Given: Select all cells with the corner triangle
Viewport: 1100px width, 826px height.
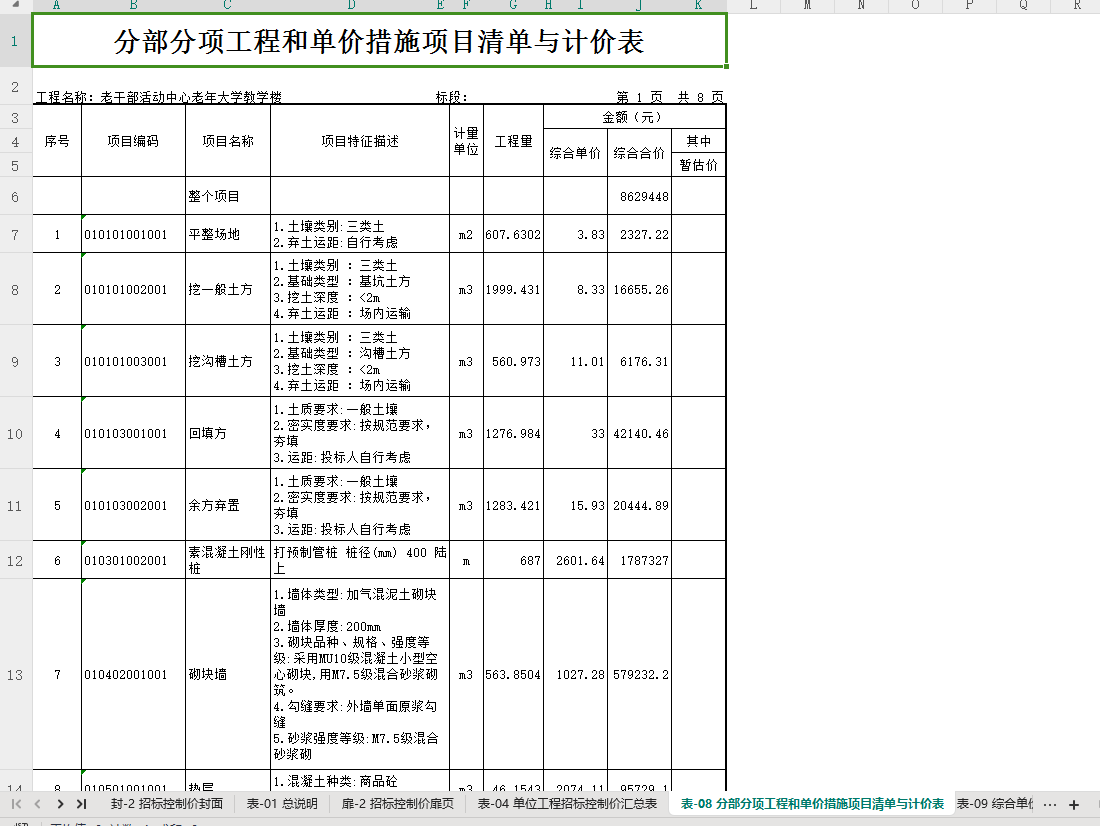Looking at the screenshot, I should 15,5.
